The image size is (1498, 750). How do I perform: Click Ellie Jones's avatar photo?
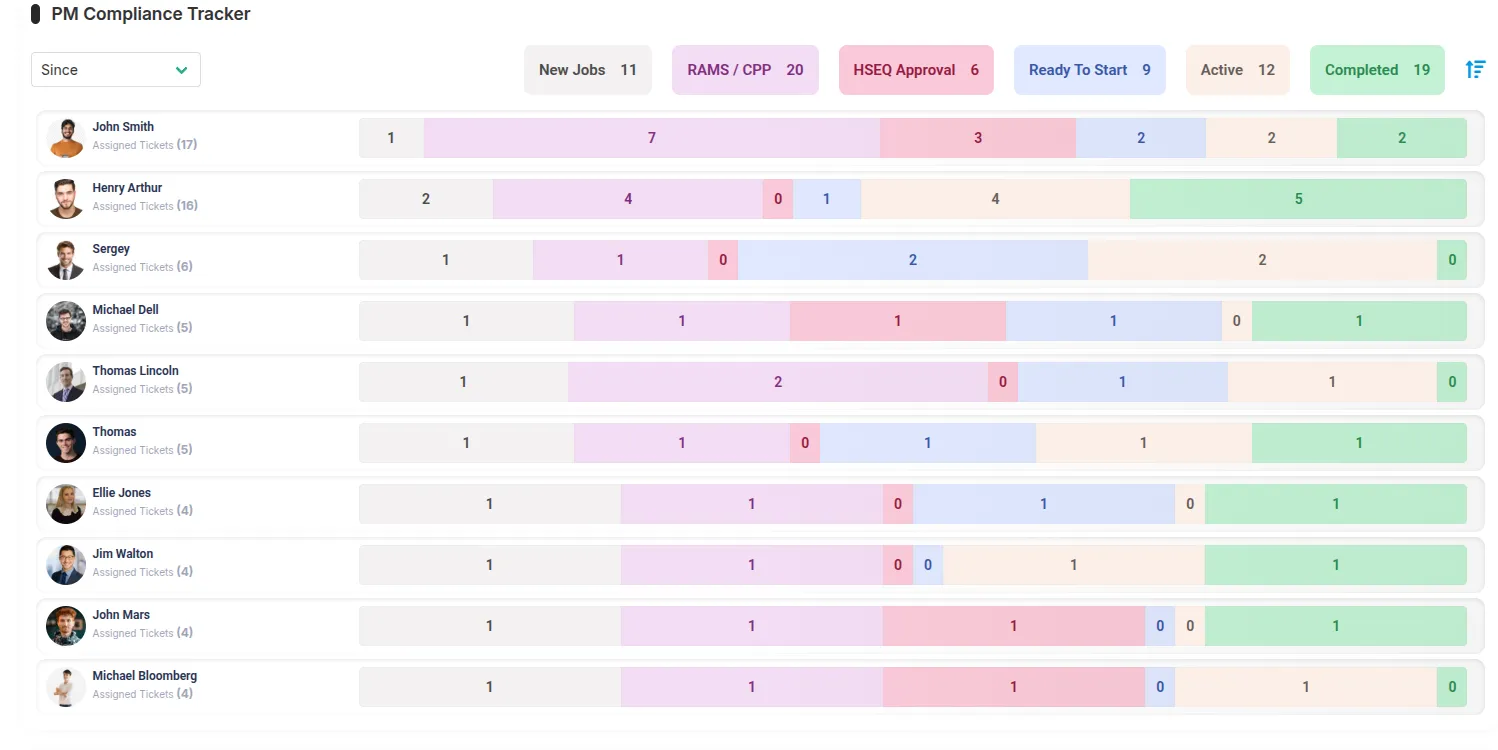[66, 504]
